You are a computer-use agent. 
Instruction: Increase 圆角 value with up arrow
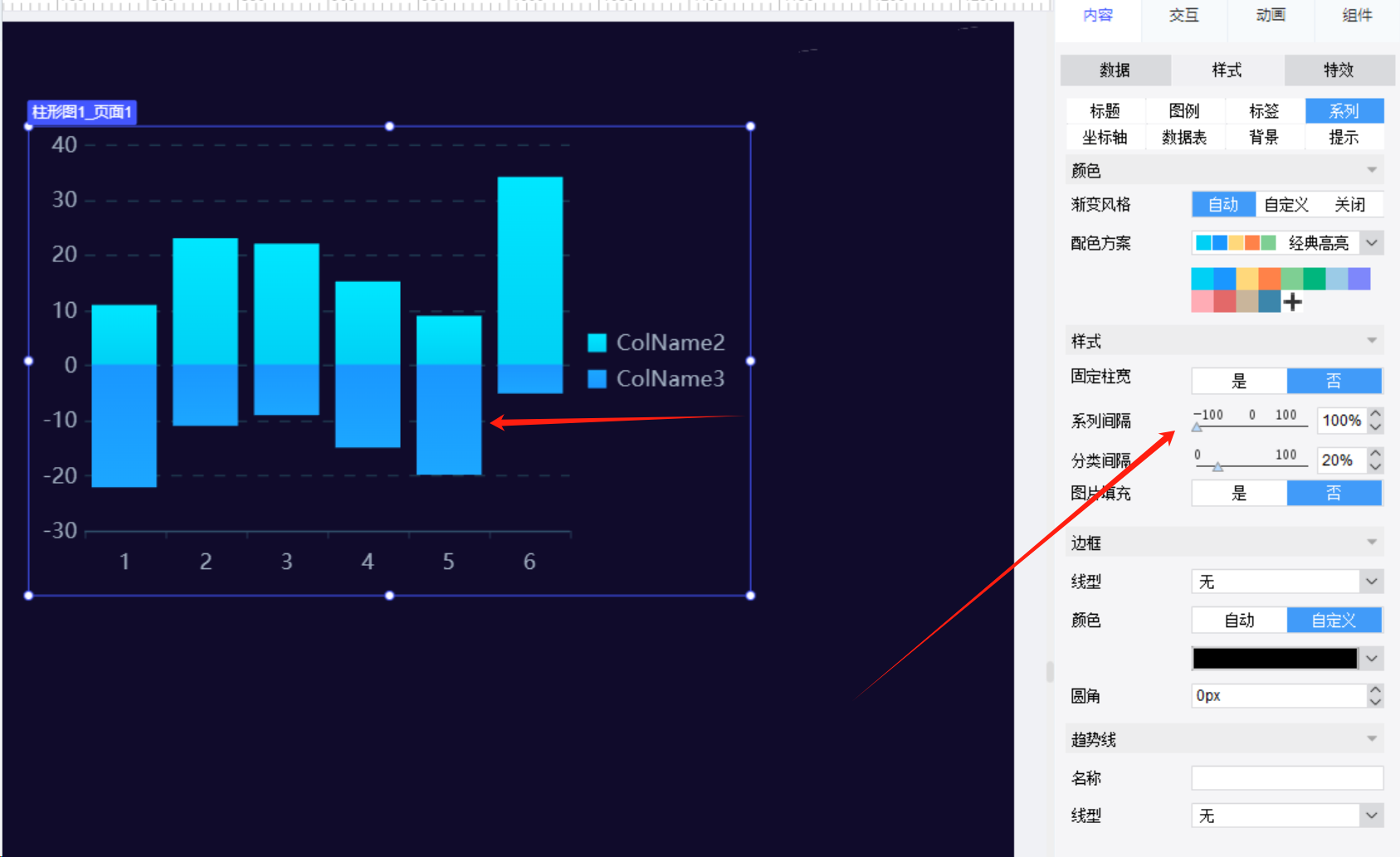1376,689
